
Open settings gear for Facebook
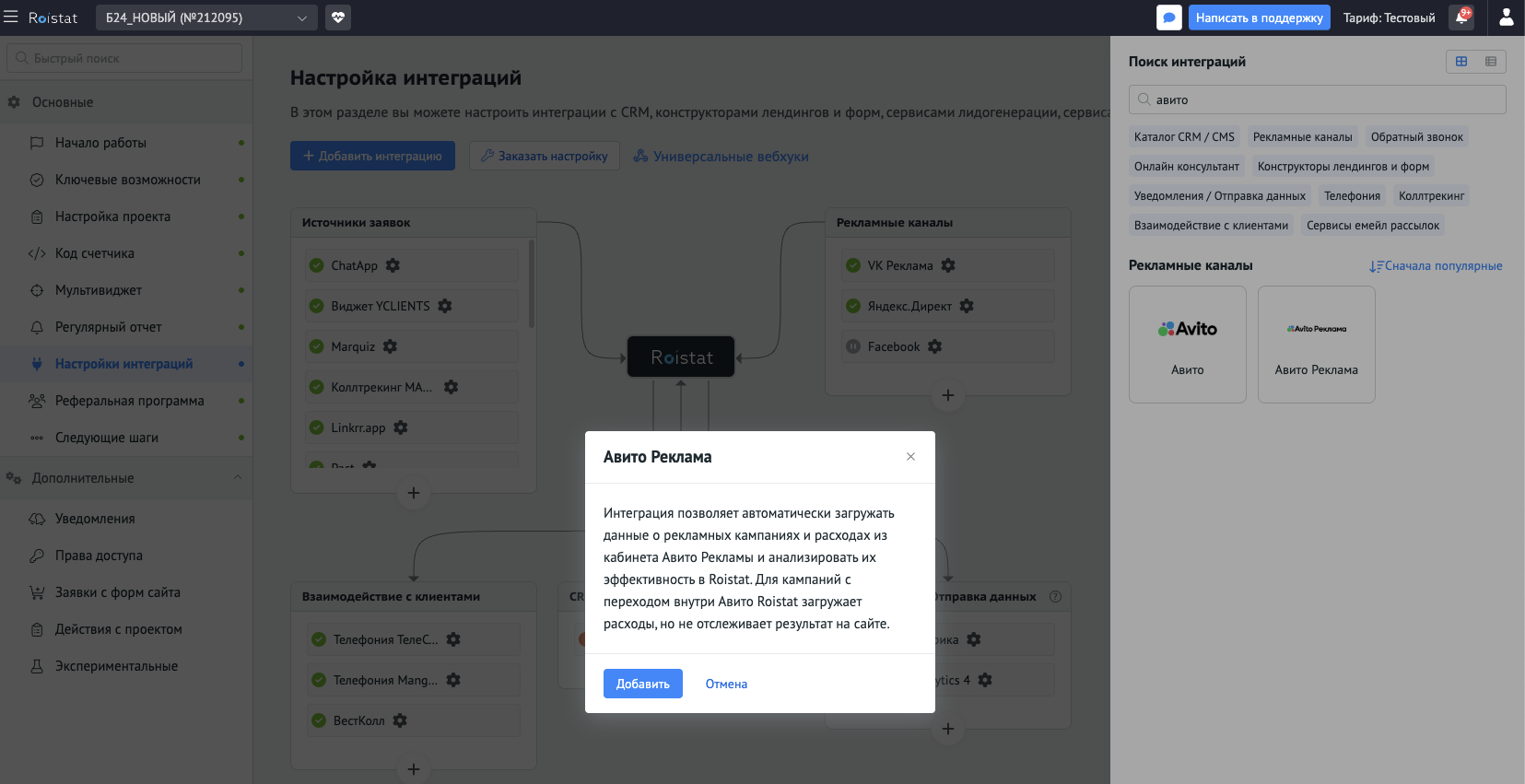[x=935, y=346]
